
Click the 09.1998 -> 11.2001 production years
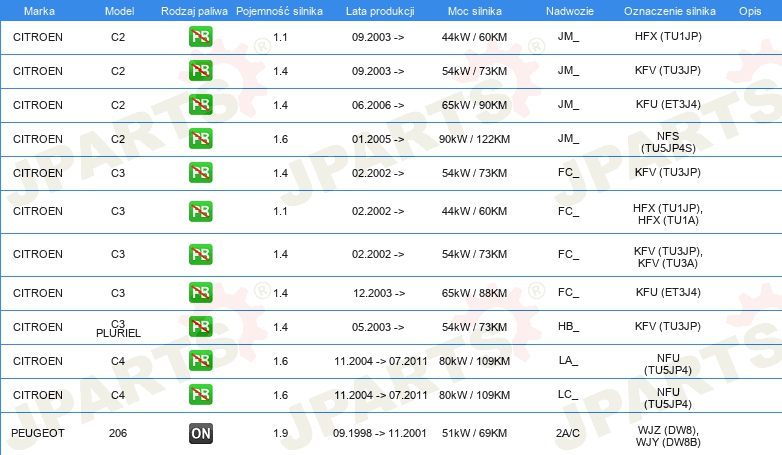(x=380, y=433)
